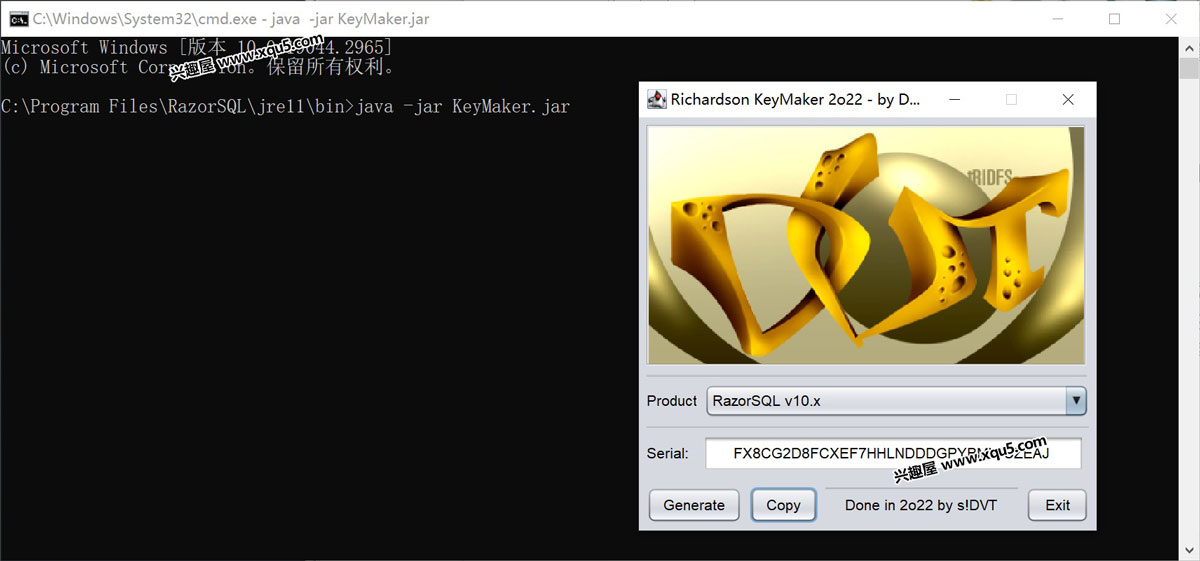
Task: Click the cmd.exe window title text
Action: pyautogui.click(x=233, y=18)
